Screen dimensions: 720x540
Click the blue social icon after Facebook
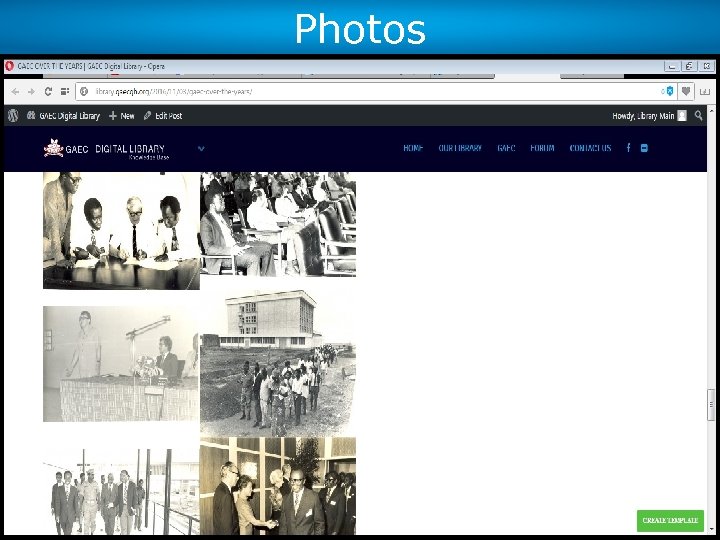pyautogui.click(x=644, y=148)
